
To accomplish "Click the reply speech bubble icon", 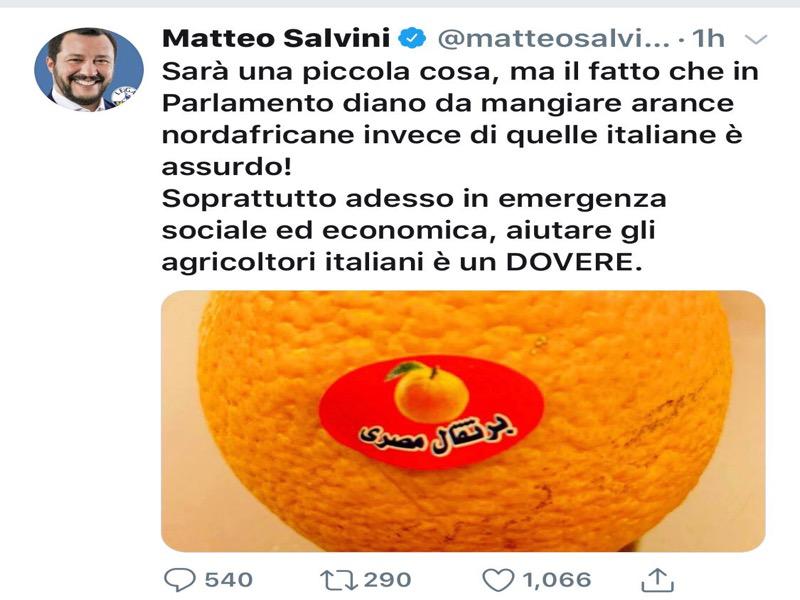I will coord(180,580).
